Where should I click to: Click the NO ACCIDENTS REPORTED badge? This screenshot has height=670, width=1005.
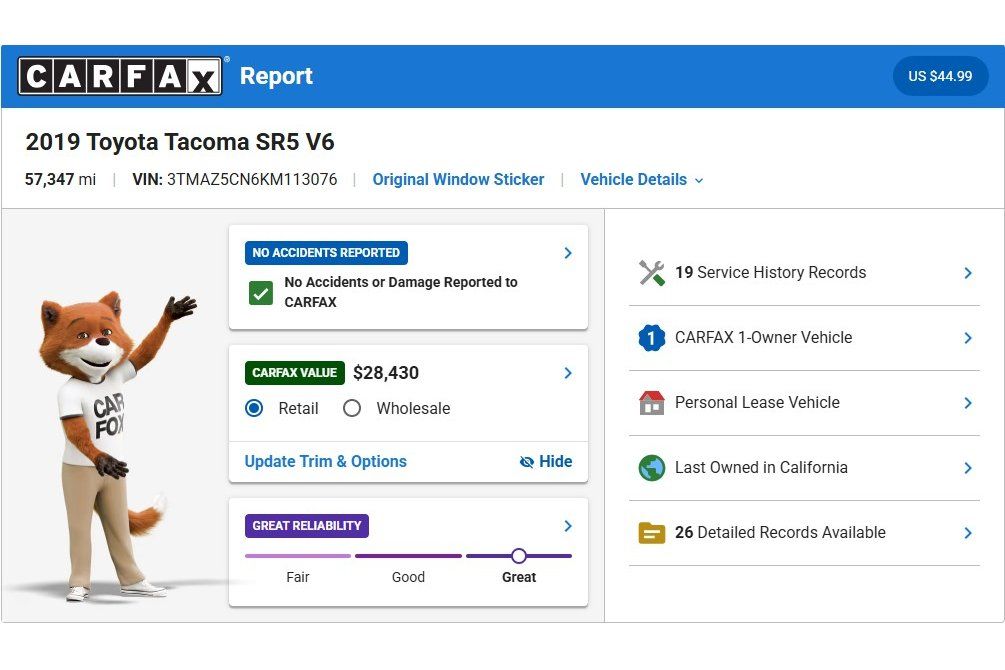(326, 253)
